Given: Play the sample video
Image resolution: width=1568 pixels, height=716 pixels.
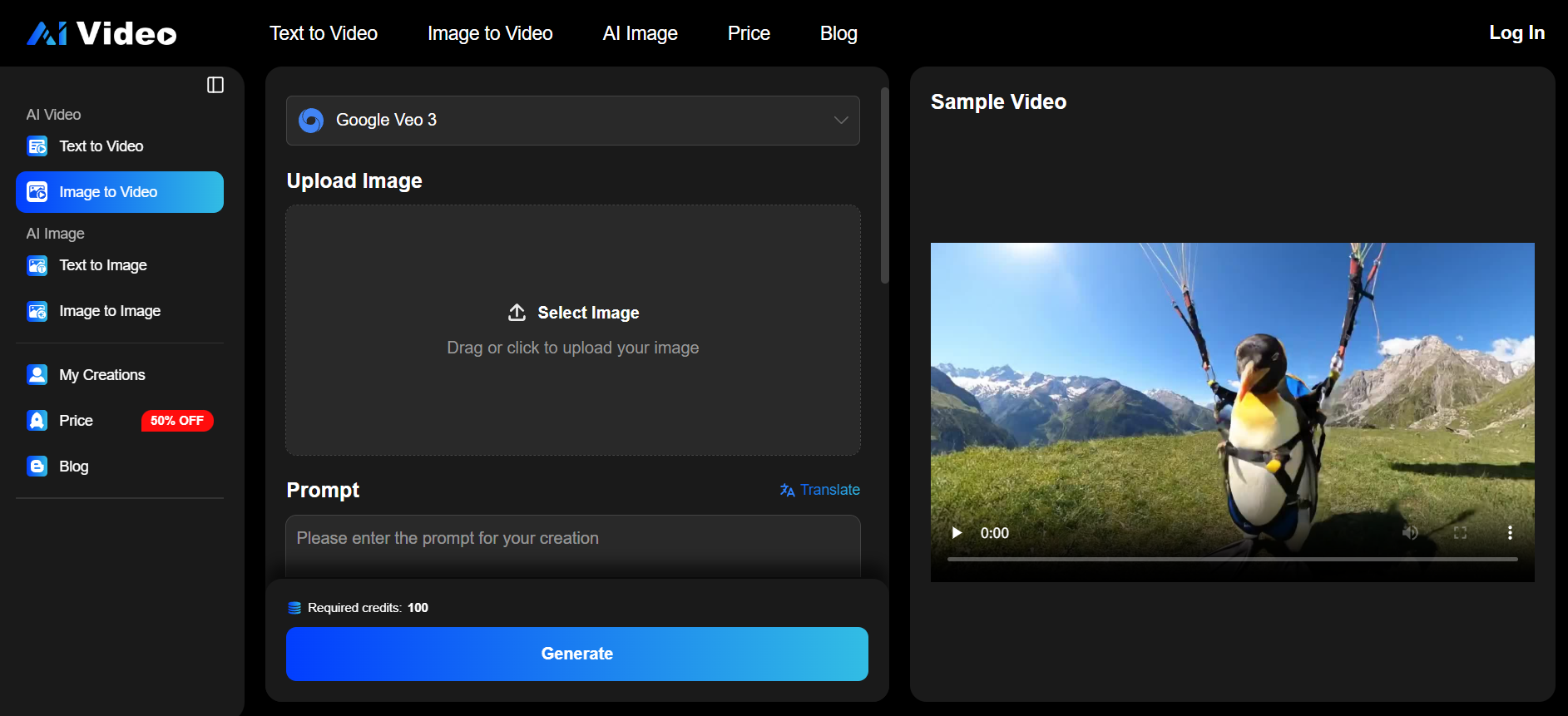Looking at the screenshot, I should point(957,533).
